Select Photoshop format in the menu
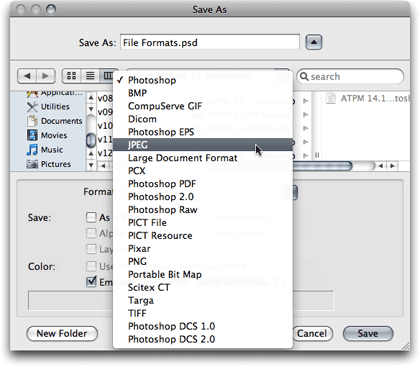The image size is (420, 367). click(x=203, y=80)
